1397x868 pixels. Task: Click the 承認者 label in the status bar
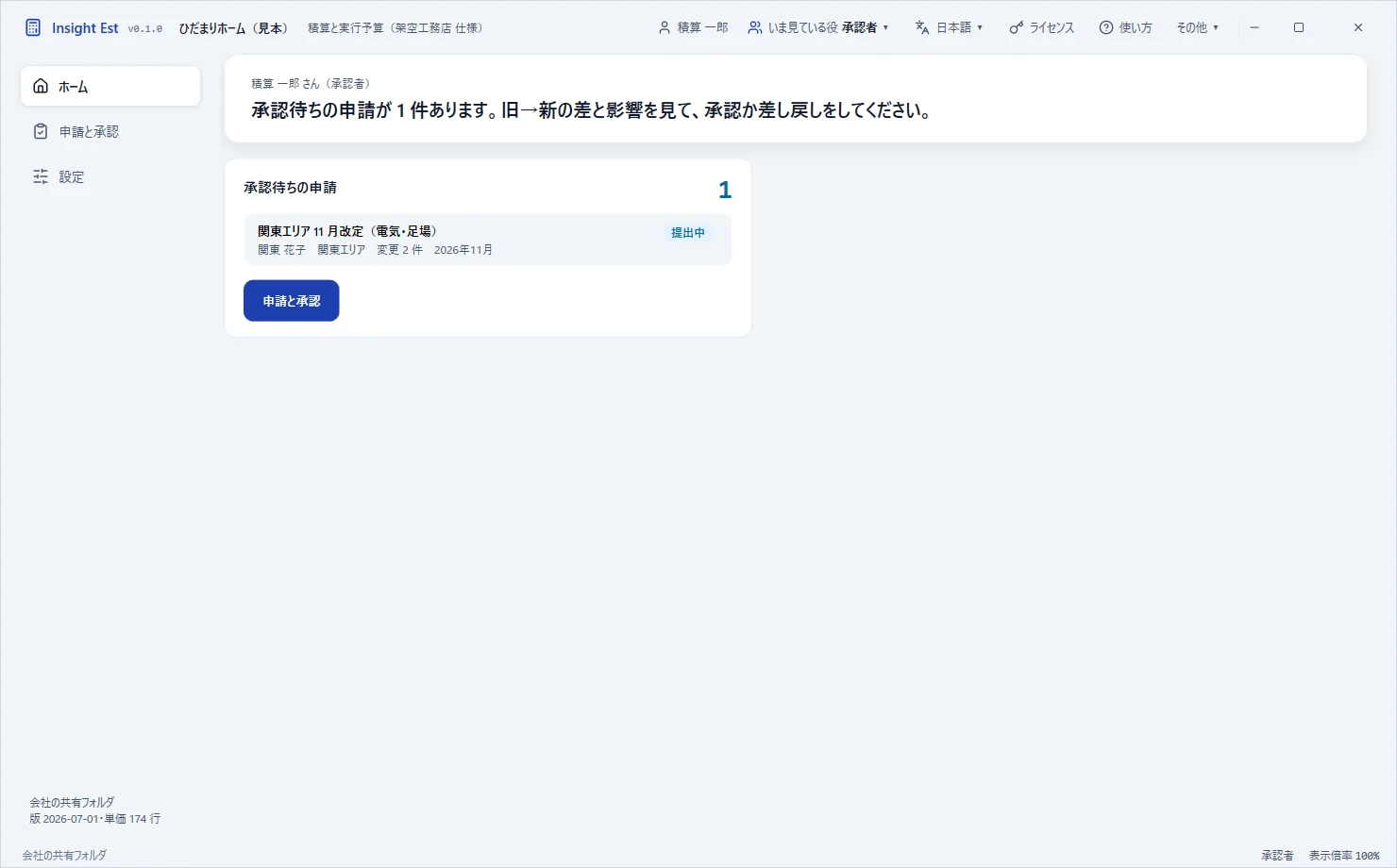(1277, 856)
